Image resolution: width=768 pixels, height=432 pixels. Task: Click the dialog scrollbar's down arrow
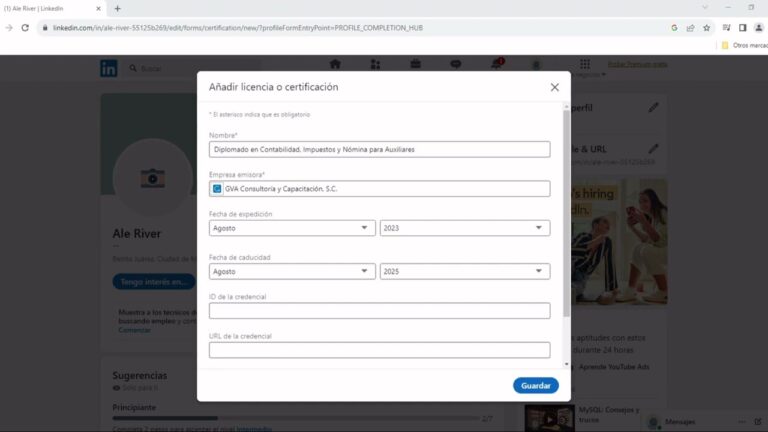566,364
